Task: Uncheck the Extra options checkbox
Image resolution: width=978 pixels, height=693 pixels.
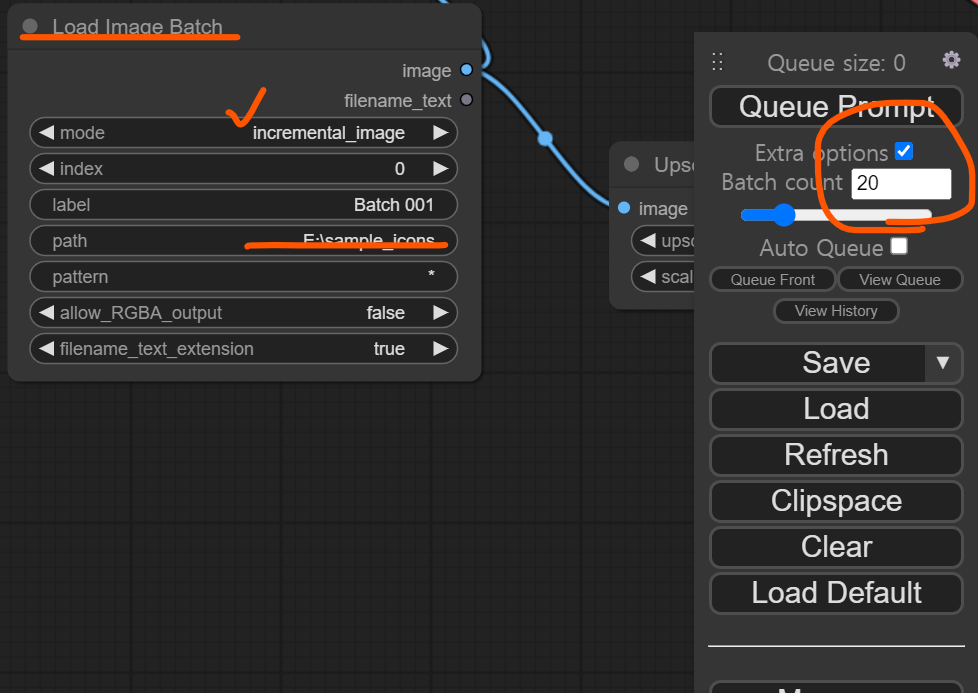Action: click(904, 152)
